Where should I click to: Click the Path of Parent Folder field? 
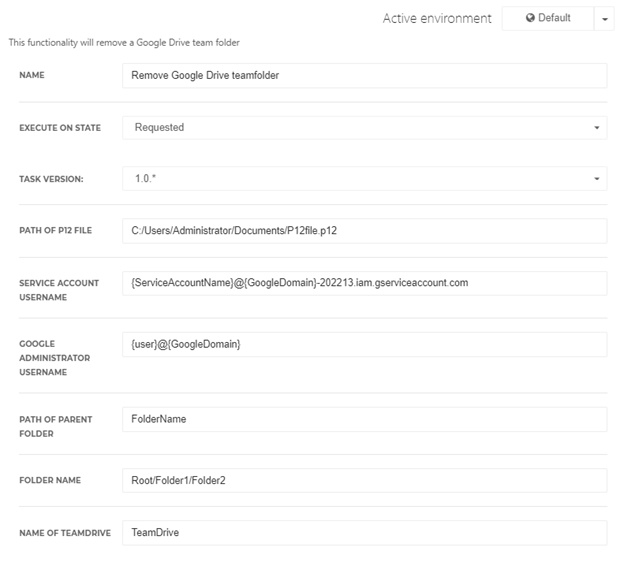click(x=365, y=420)
